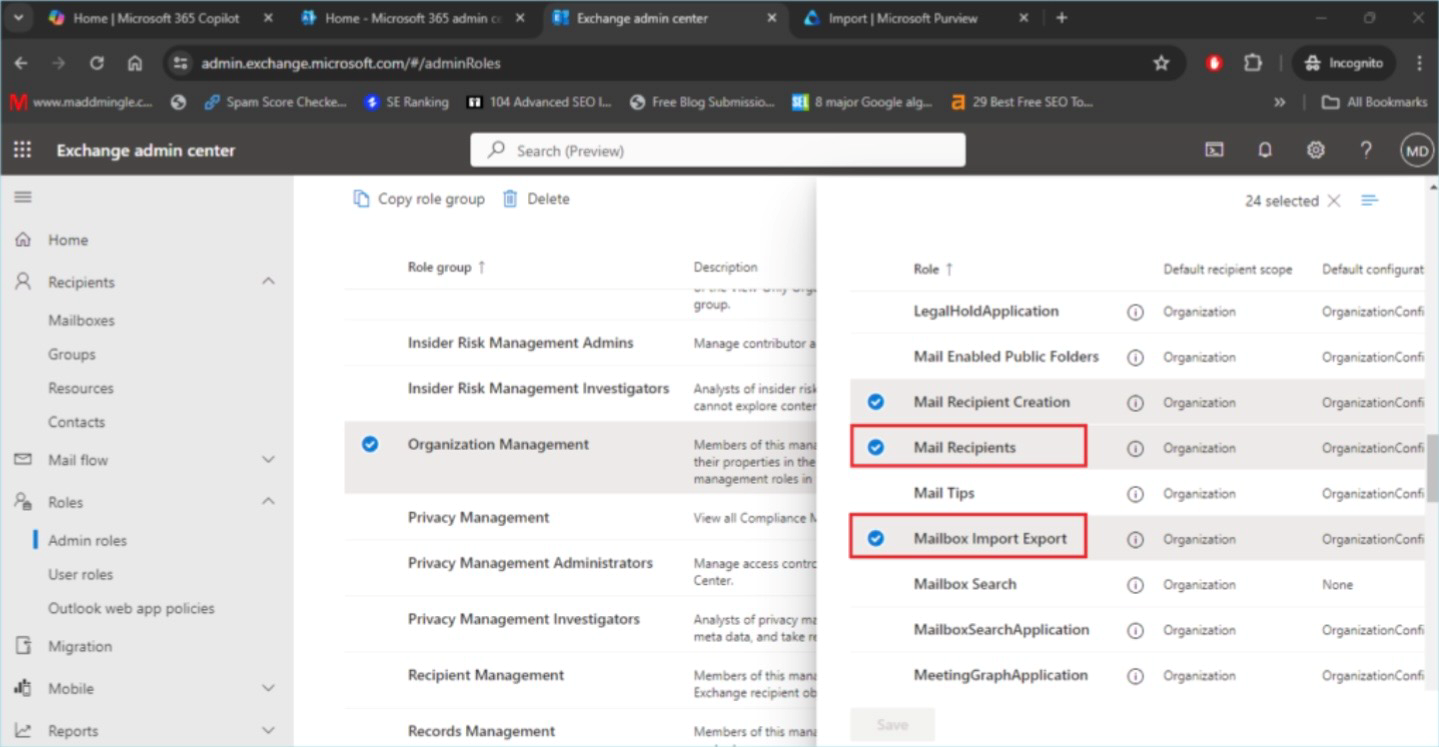This screenshot has width=1439, height=747.
Task: Open the browser extensions puzzle icon
Action: pyautogui.click(x=1253, y=63)
